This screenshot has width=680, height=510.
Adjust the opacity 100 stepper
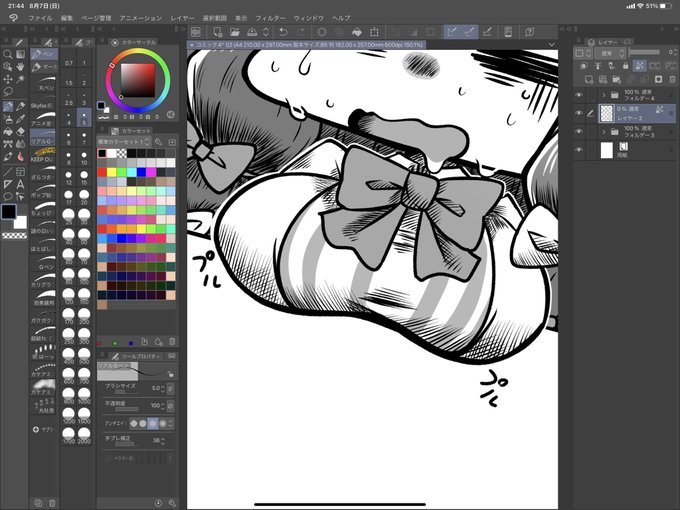(163, 406)
